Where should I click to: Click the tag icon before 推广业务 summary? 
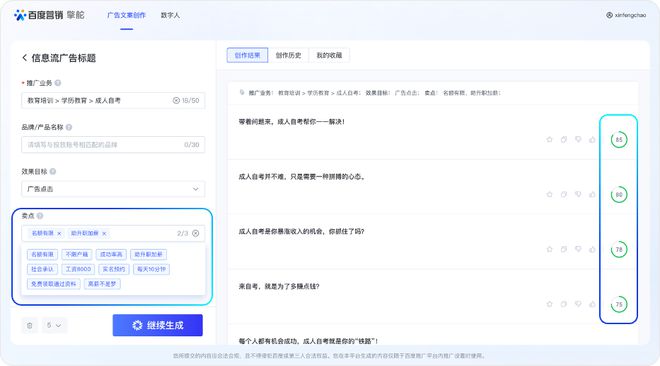pos(242,93)
